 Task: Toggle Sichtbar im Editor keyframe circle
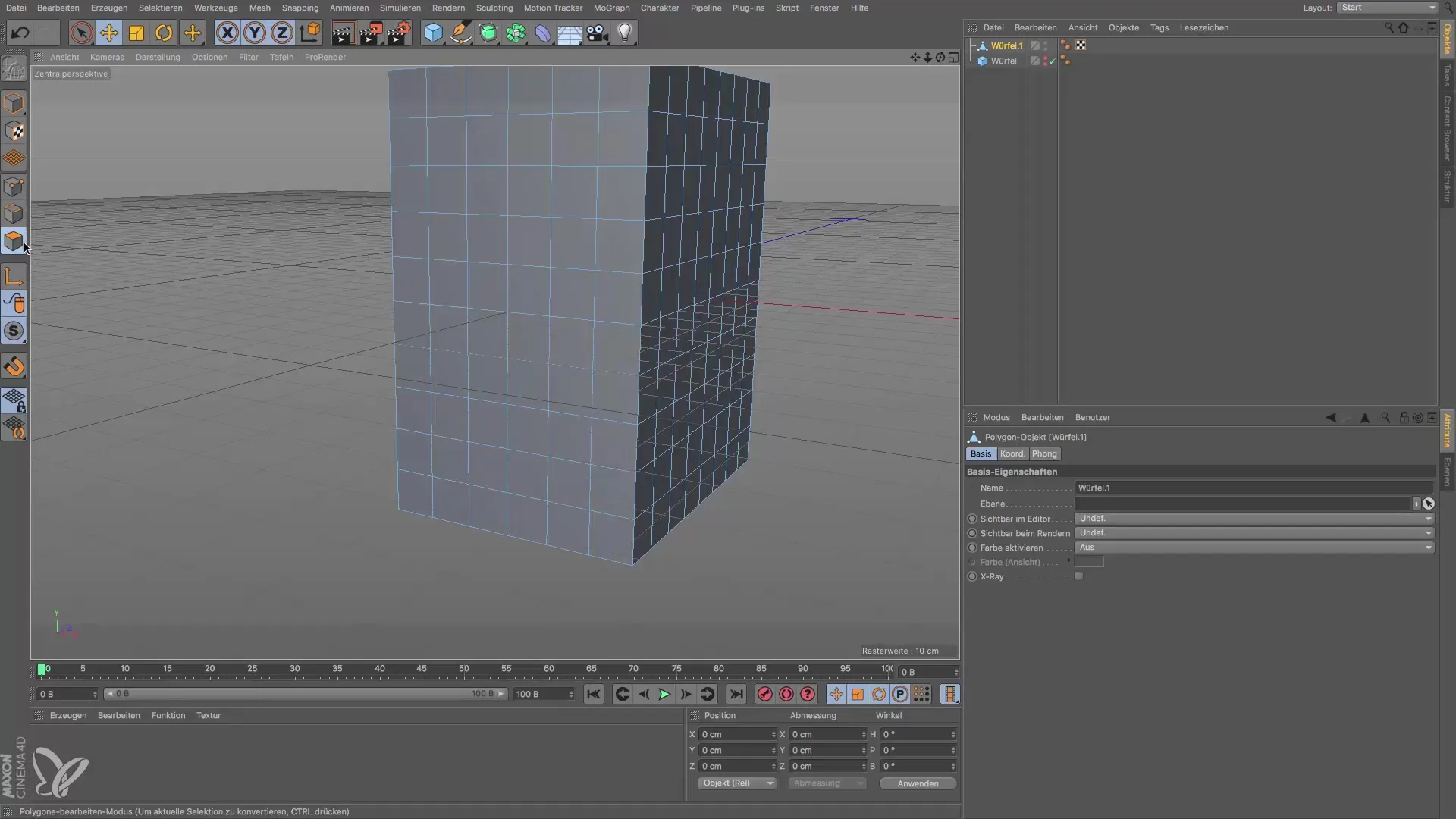click(972, 519)
